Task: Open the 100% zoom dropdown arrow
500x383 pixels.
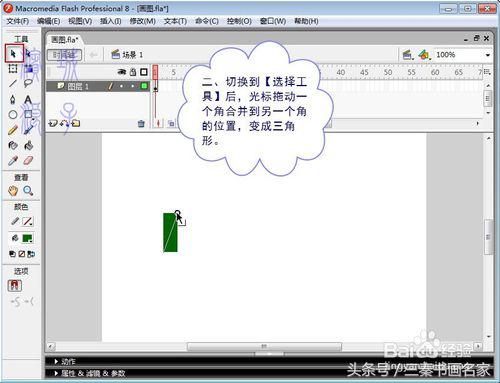Action: (x=488, y=55)
